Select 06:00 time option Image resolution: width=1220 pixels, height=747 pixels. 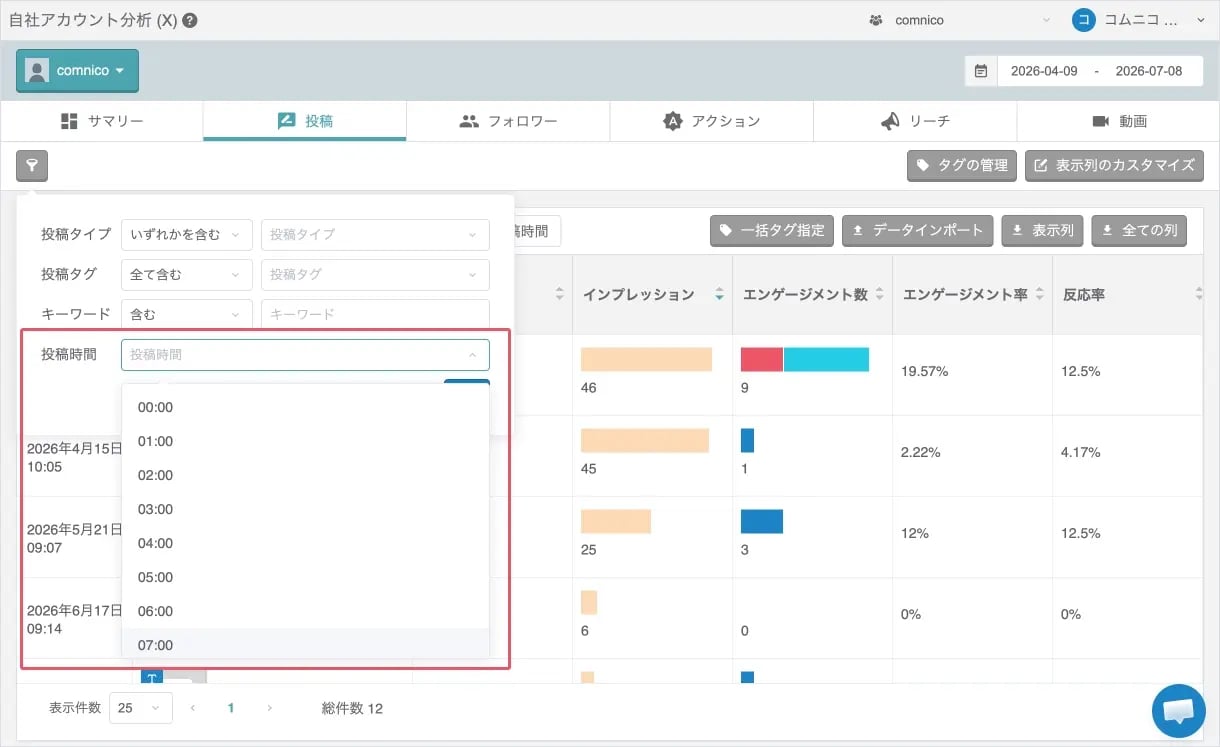tap(305, 611)
